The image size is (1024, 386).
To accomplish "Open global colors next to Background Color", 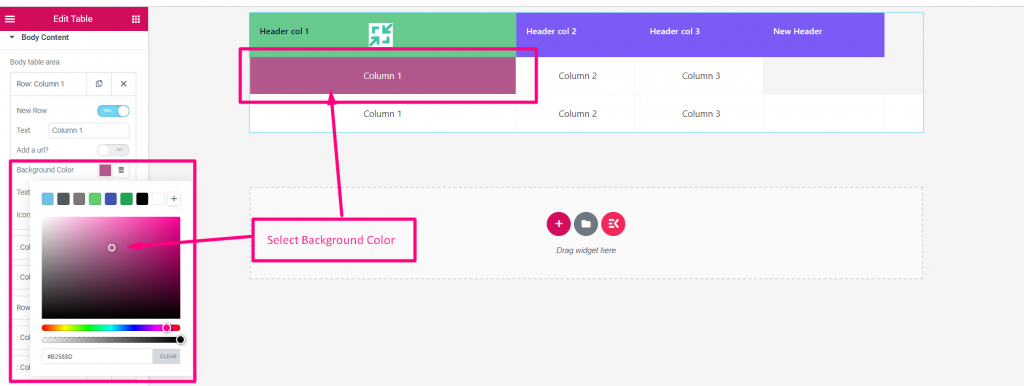I will [121, 170].
